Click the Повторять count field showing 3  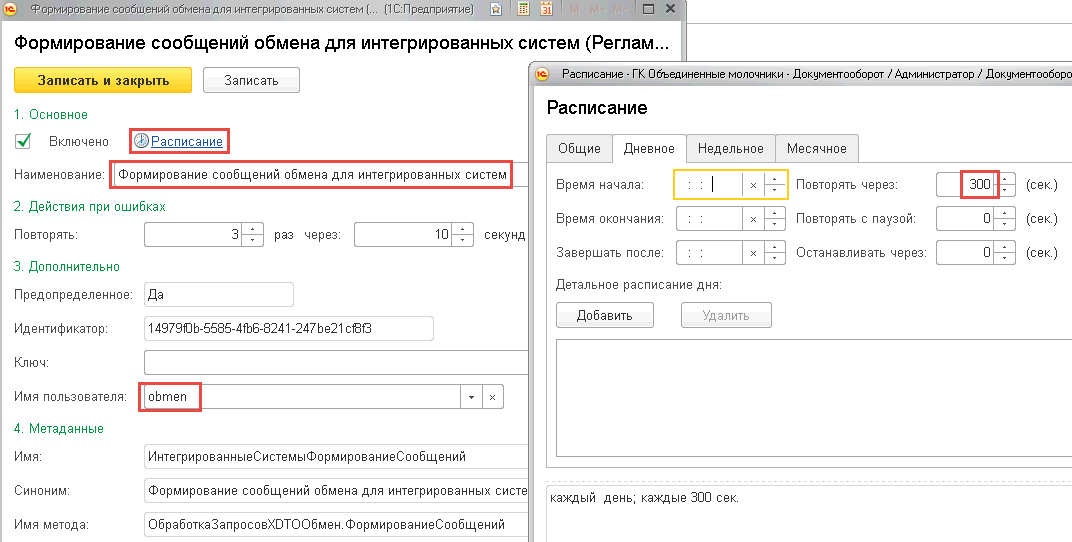194,234
